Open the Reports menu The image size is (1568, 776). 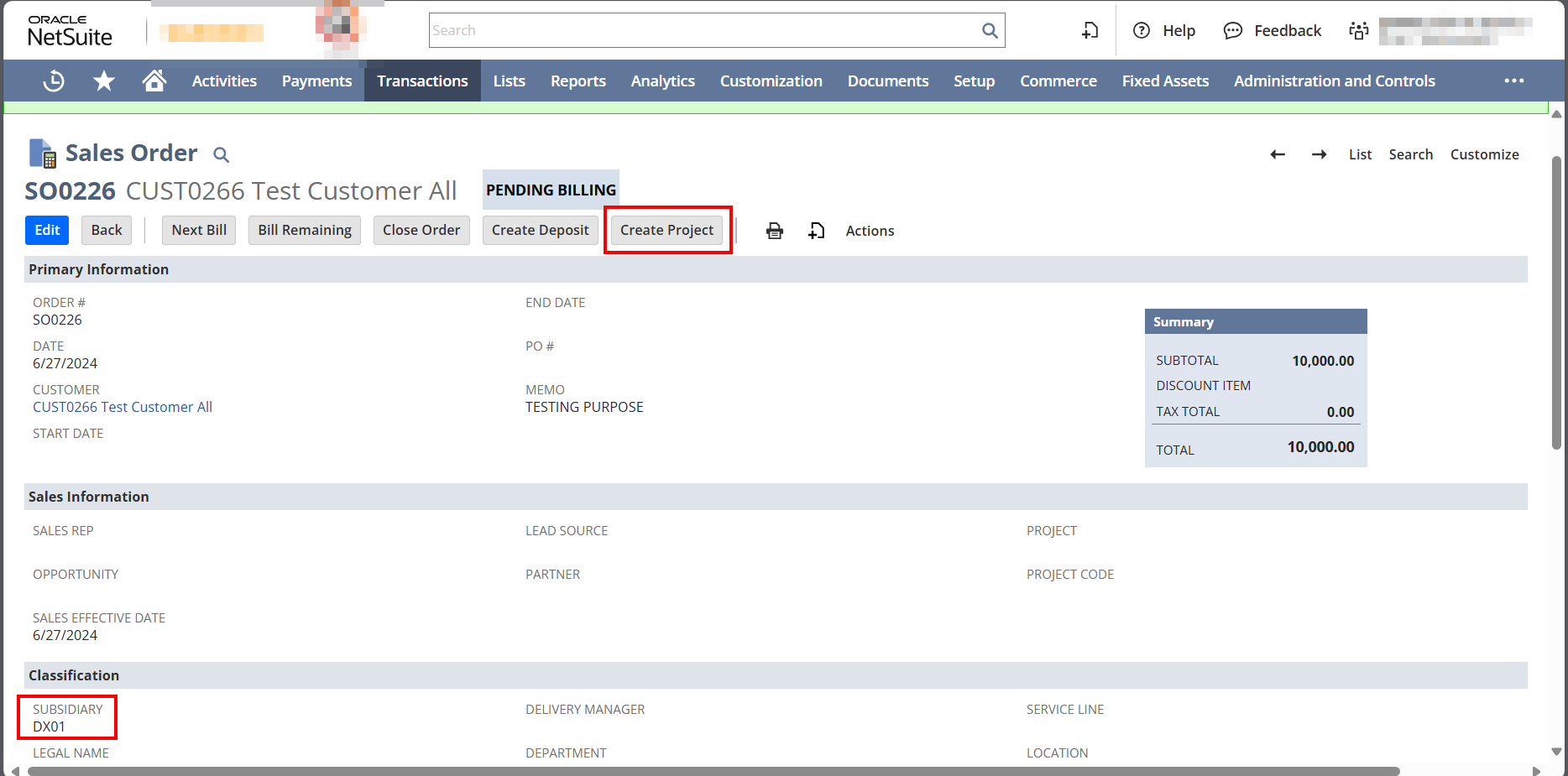[x=578, y=81]
